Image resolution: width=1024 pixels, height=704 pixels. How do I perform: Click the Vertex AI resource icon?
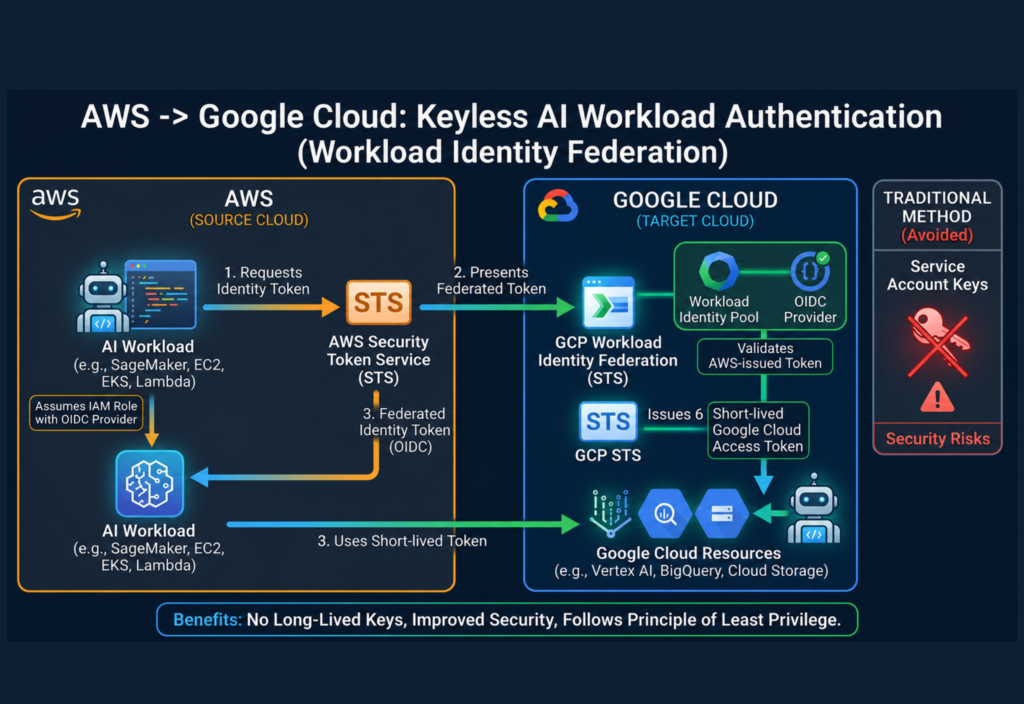pos(609,513)
